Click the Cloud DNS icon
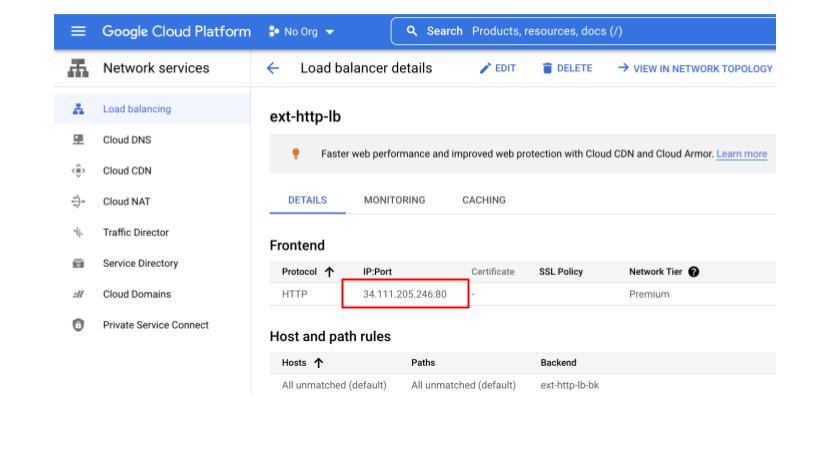This screenshot has height=470, width=830. point(78,140)
